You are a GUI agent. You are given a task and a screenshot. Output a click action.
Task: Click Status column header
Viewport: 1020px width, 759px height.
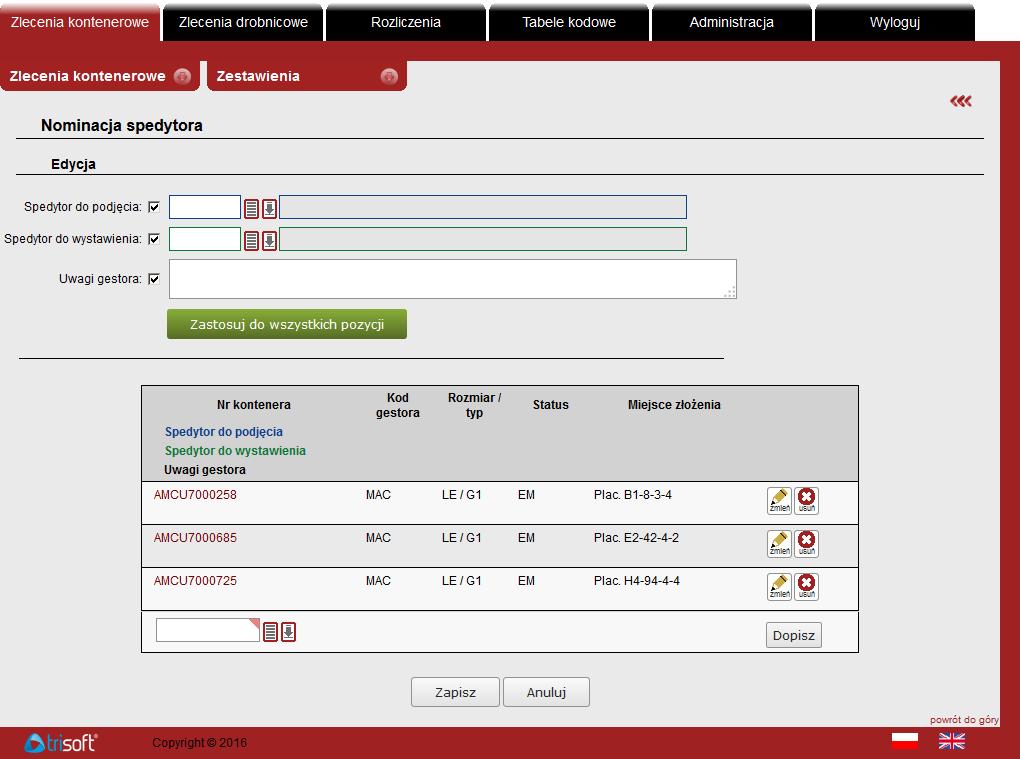(550, 405)
